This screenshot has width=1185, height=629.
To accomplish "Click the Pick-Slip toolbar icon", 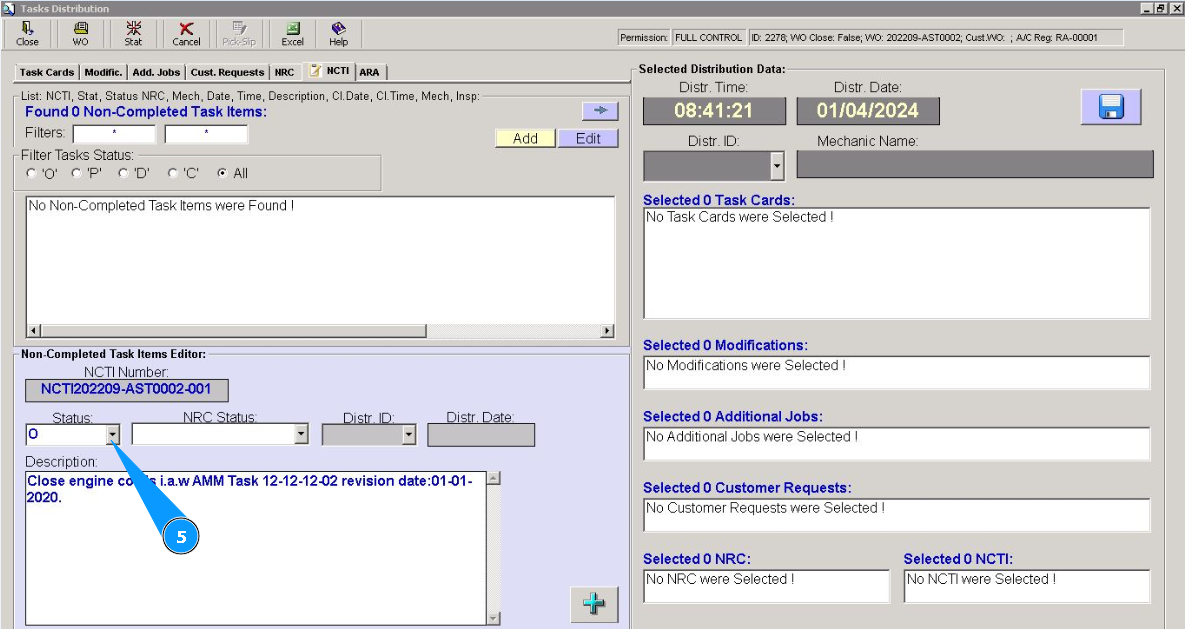I will tap(239, 34).
